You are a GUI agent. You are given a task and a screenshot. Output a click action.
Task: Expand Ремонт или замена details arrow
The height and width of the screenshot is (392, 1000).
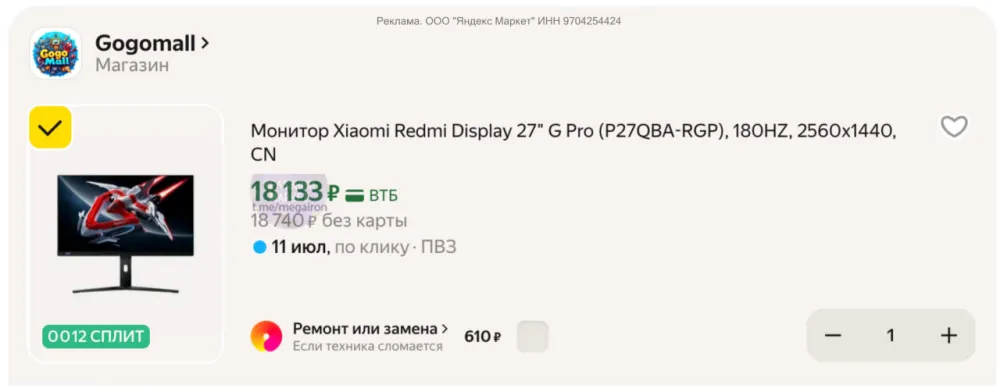[x=445, y=329]
